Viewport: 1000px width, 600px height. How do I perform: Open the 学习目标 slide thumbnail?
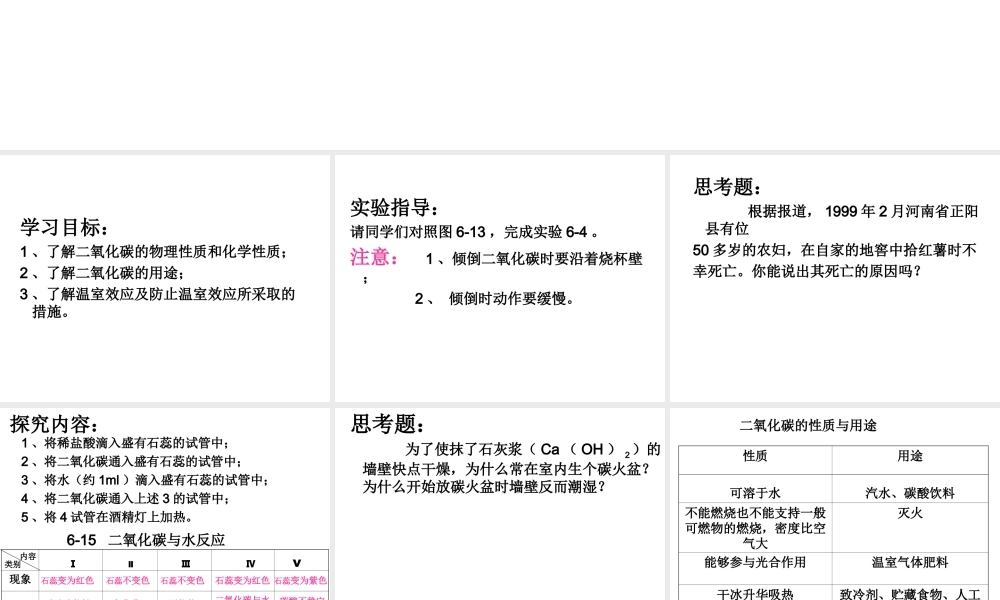[165, 278]
